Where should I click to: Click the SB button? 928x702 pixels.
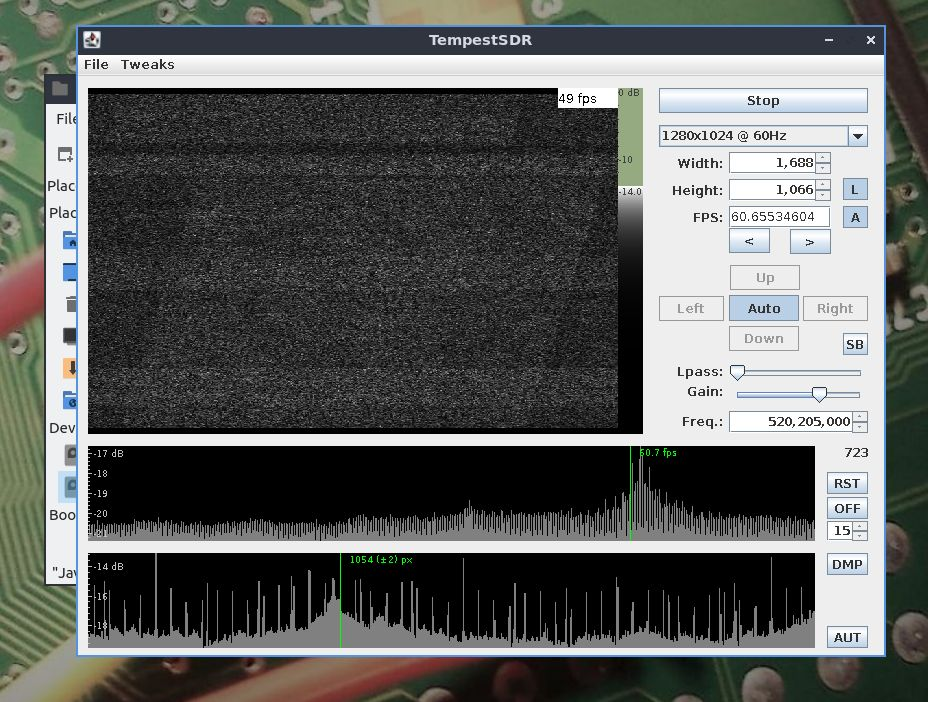point(854,345)
